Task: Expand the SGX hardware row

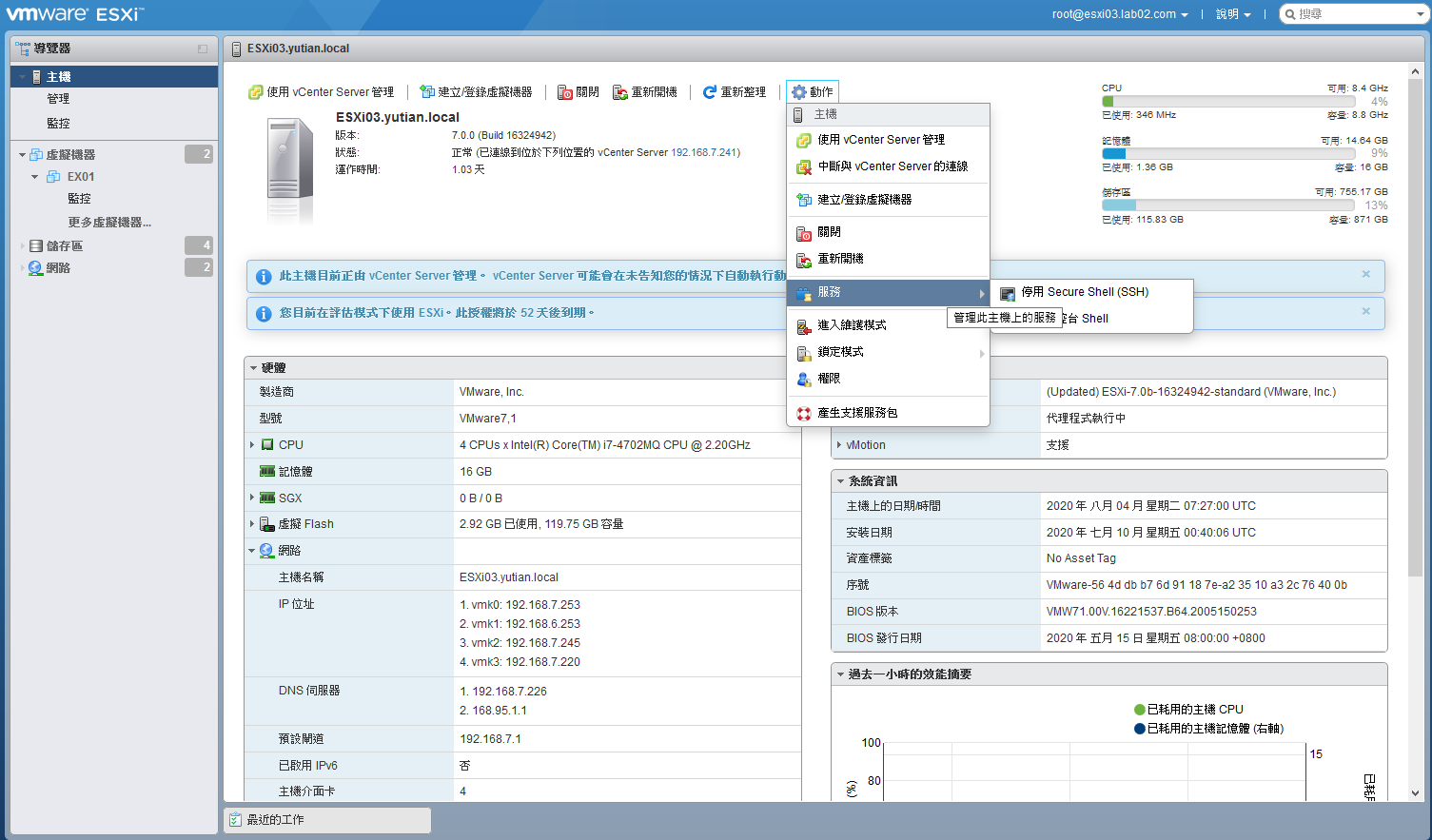Action: (x=252, y=498)
